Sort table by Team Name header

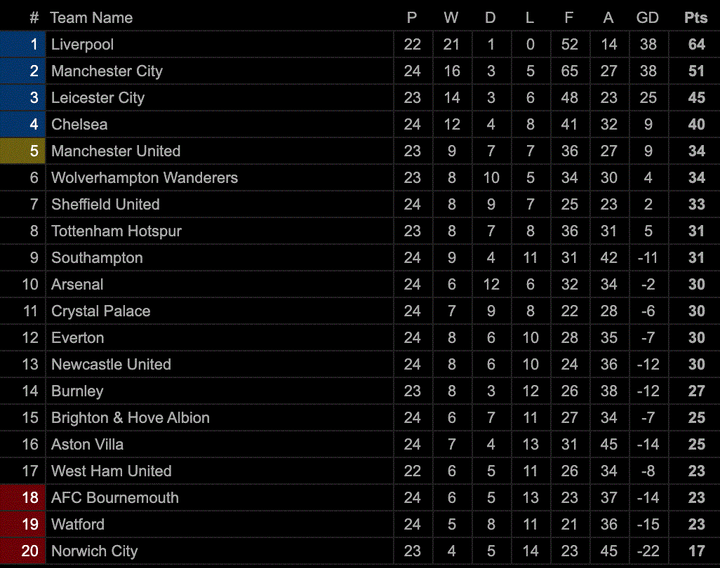click(91, 18)
